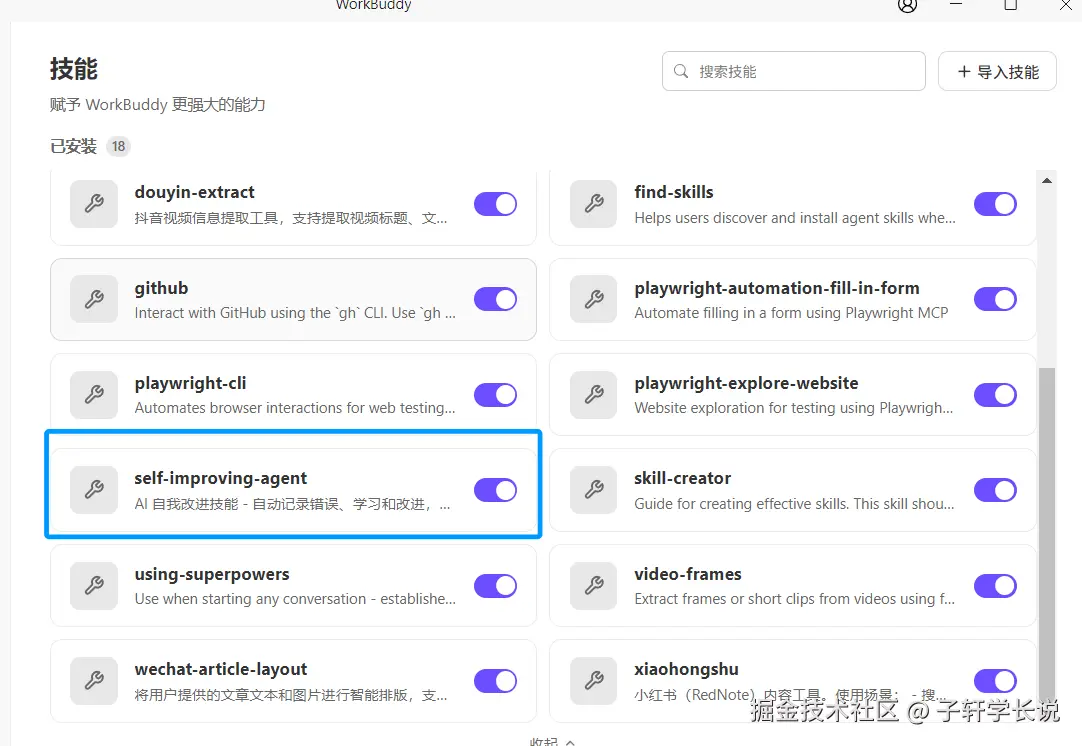
Task: Select the github skill title
Action: [161, 288]
